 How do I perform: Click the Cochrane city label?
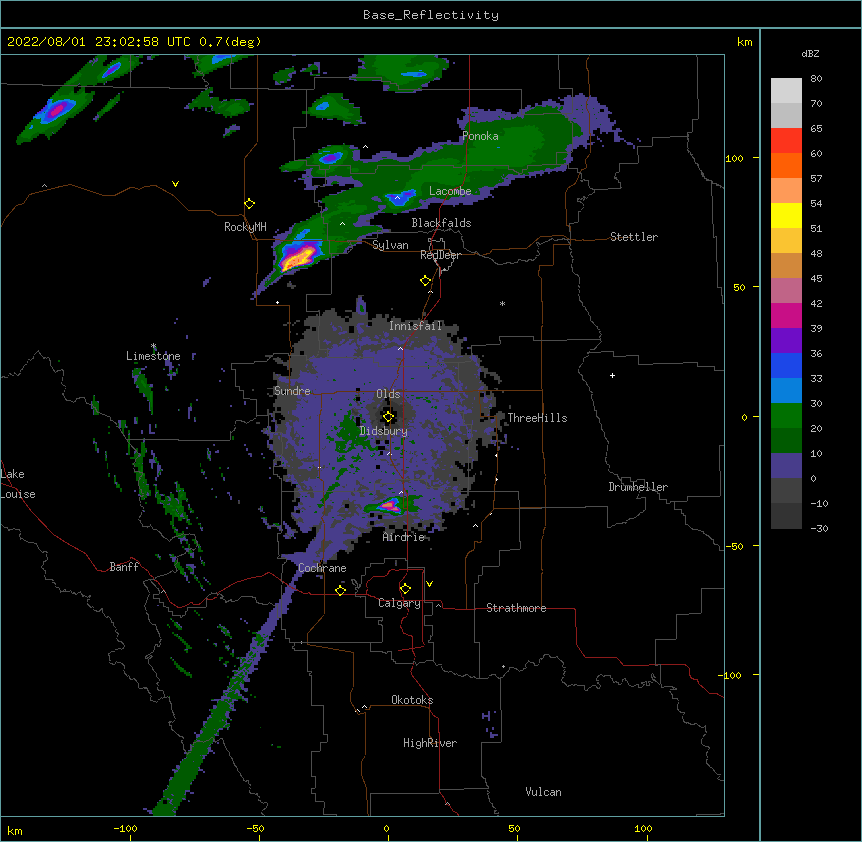(x=322, y=568)
